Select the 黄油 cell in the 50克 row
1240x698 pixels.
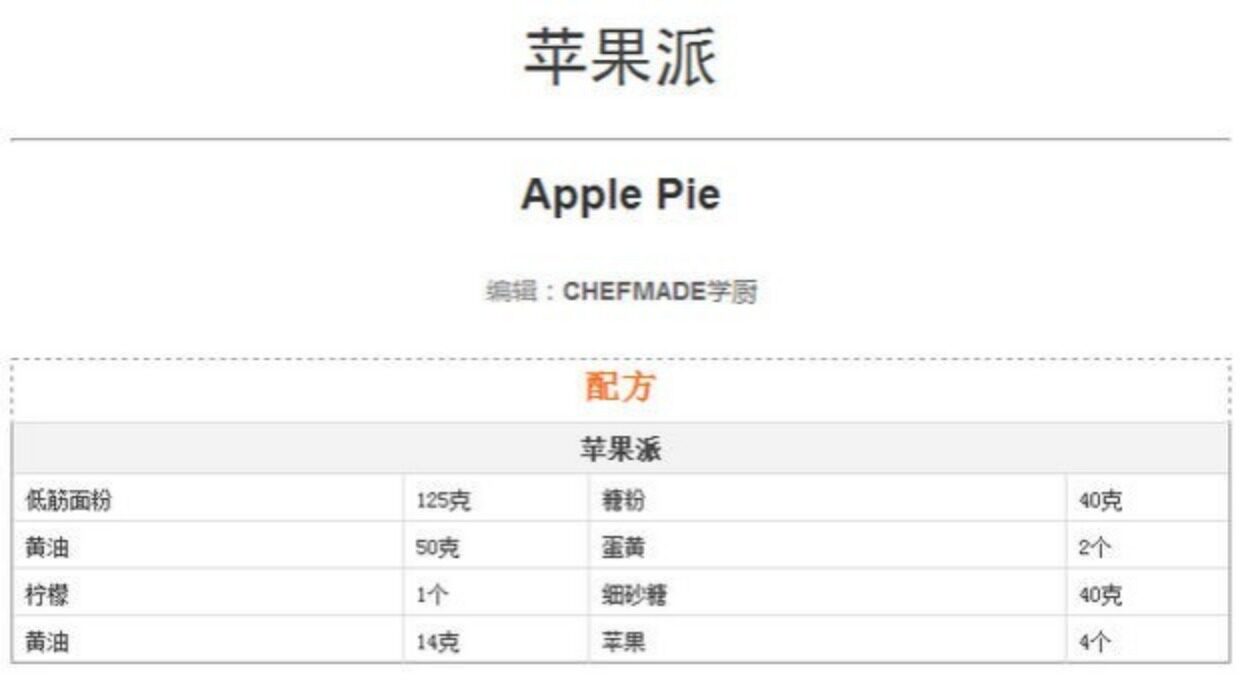(47, 548)
